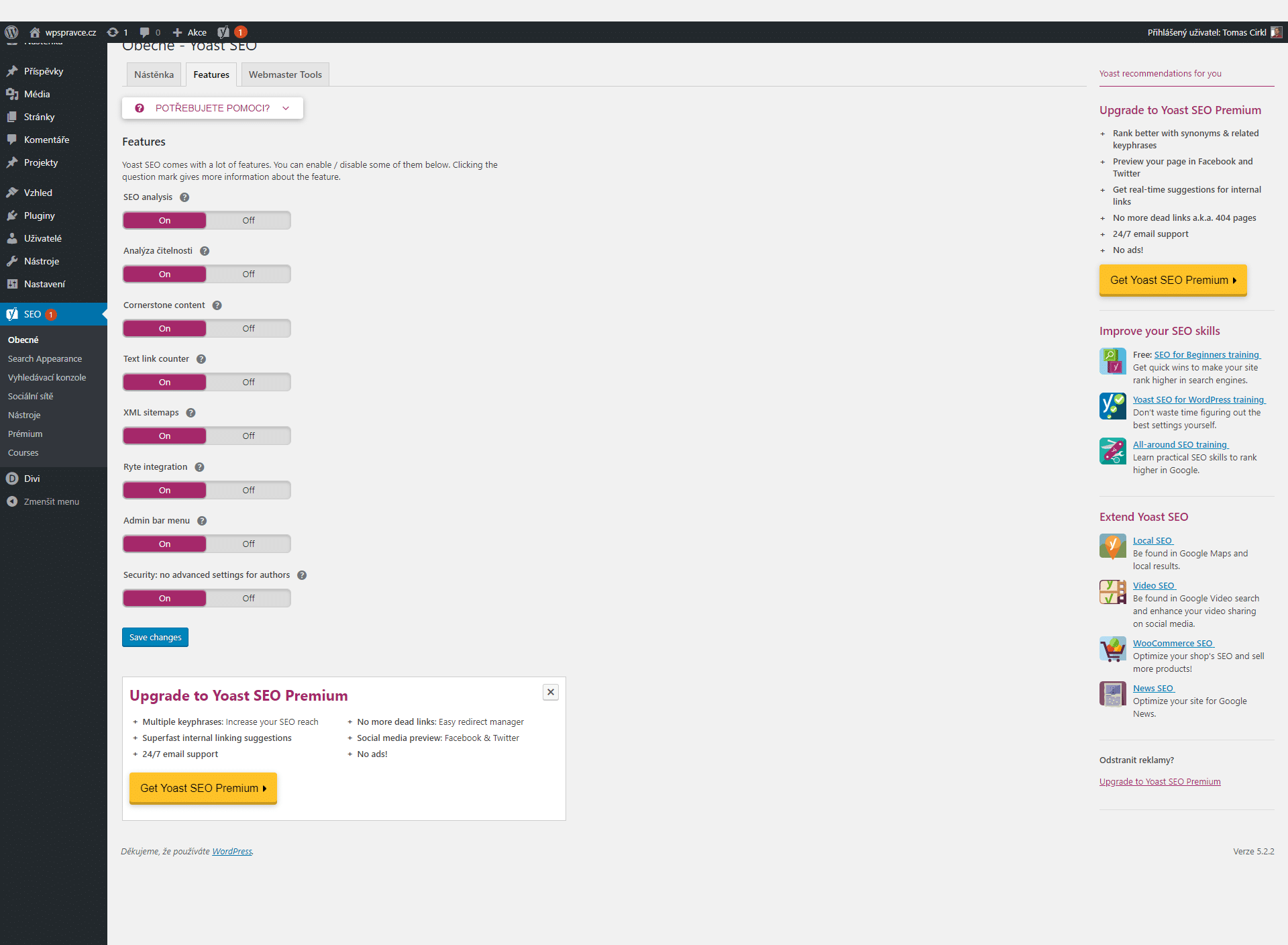Open Sociální sítě submenu item

tap(31, 396)
